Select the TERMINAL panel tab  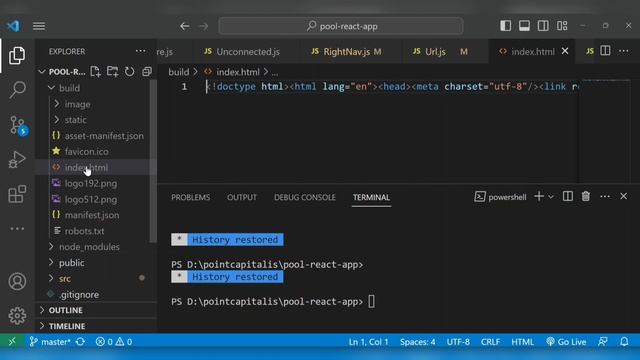click(x=371, y=197)
